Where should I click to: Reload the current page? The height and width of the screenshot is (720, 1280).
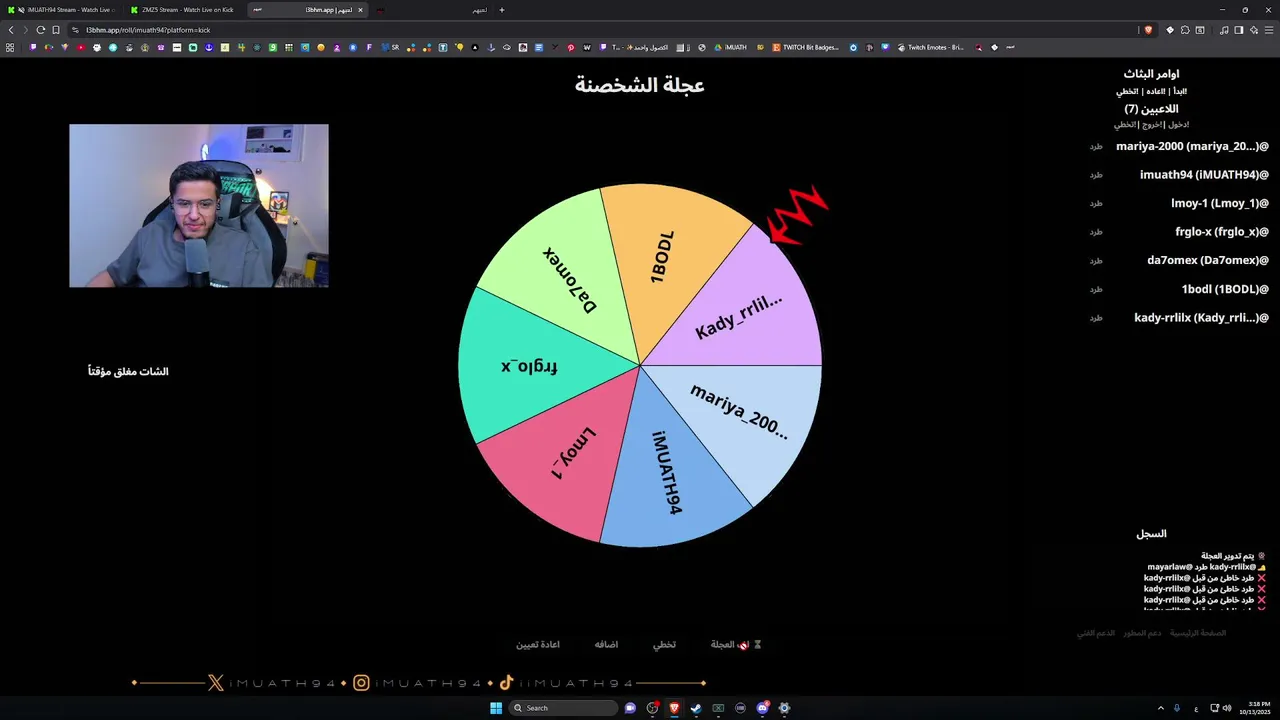pyautogui.click(x=41, y=30)
